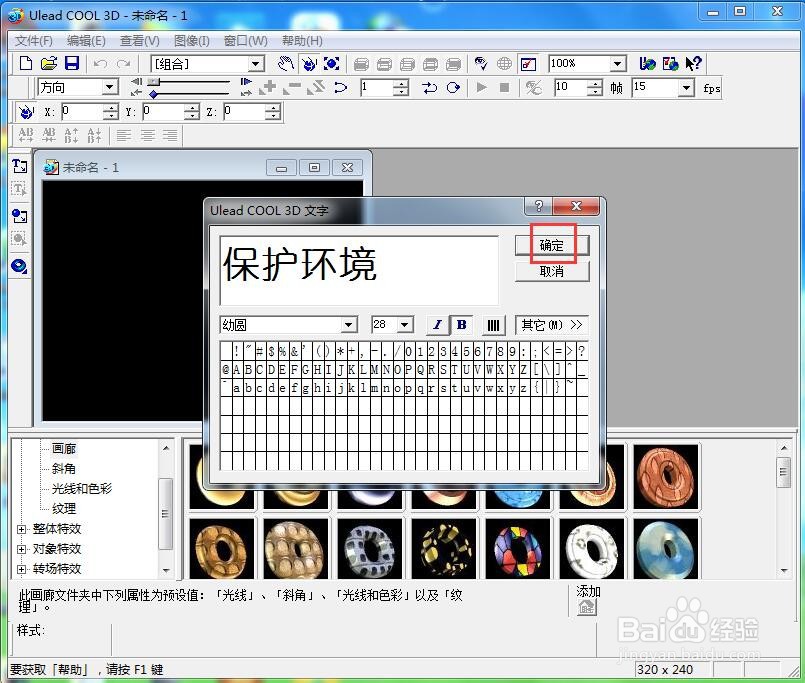805x683 pixels.
Task: Open the 幼圆 font dropdown
Action: pyautogui.click(x=349, y=325)
